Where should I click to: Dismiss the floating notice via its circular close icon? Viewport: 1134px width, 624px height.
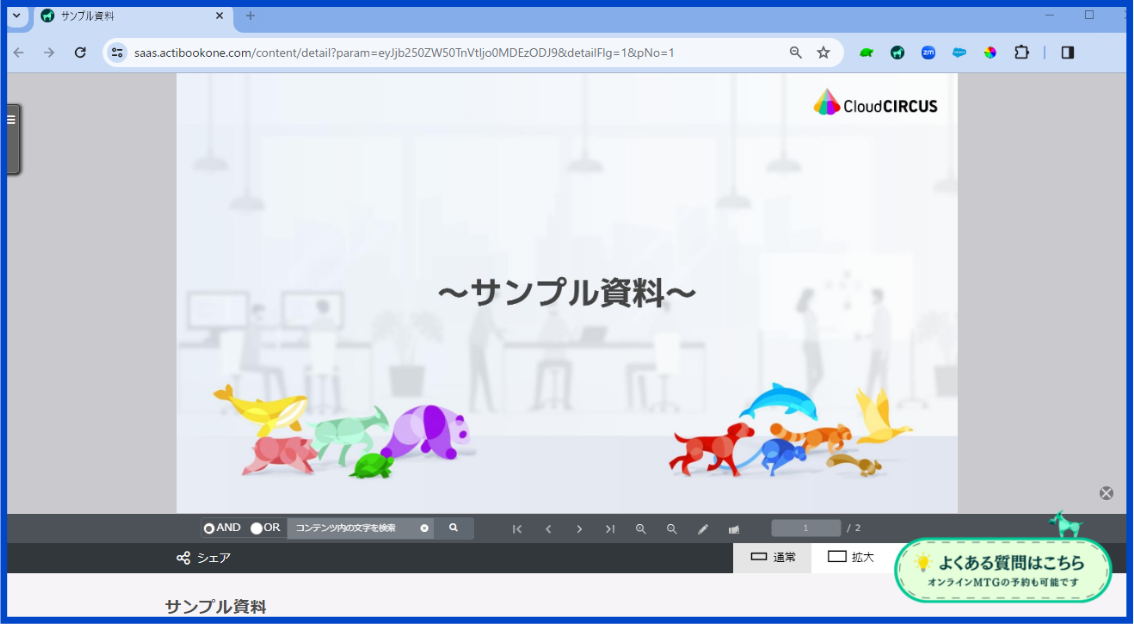point(1105,493)
